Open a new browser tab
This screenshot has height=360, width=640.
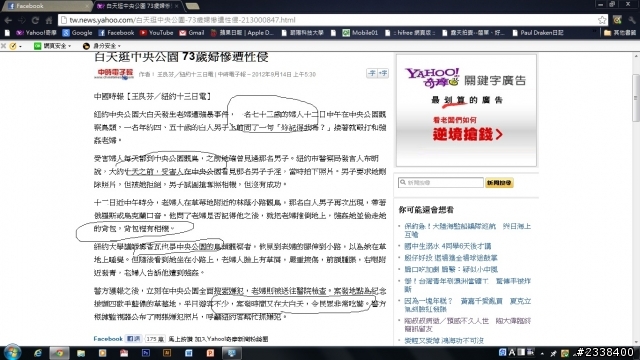click(x=192, y=6)
